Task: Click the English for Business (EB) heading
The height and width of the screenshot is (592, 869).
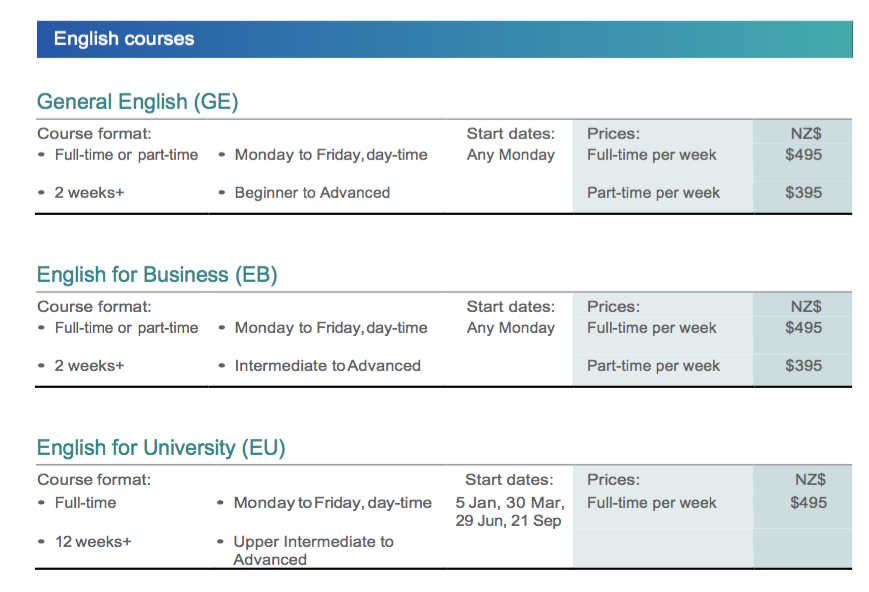Action: coord(157,274)
